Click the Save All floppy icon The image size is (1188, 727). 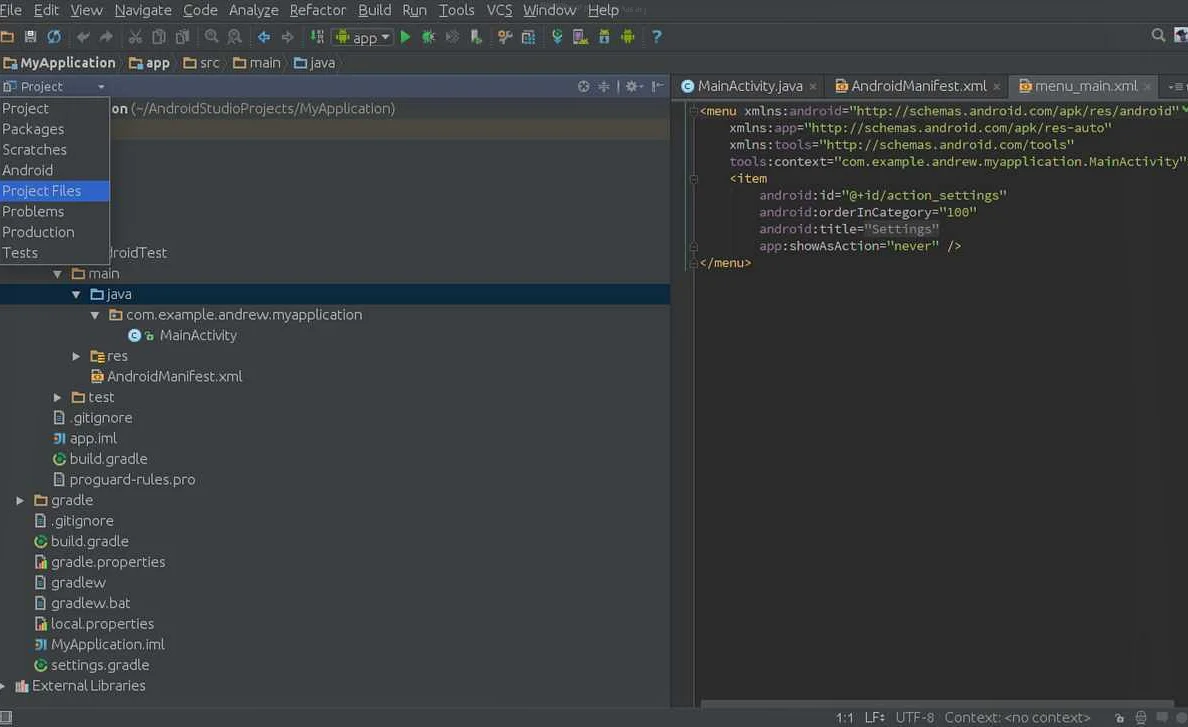(x=30, y=36)
